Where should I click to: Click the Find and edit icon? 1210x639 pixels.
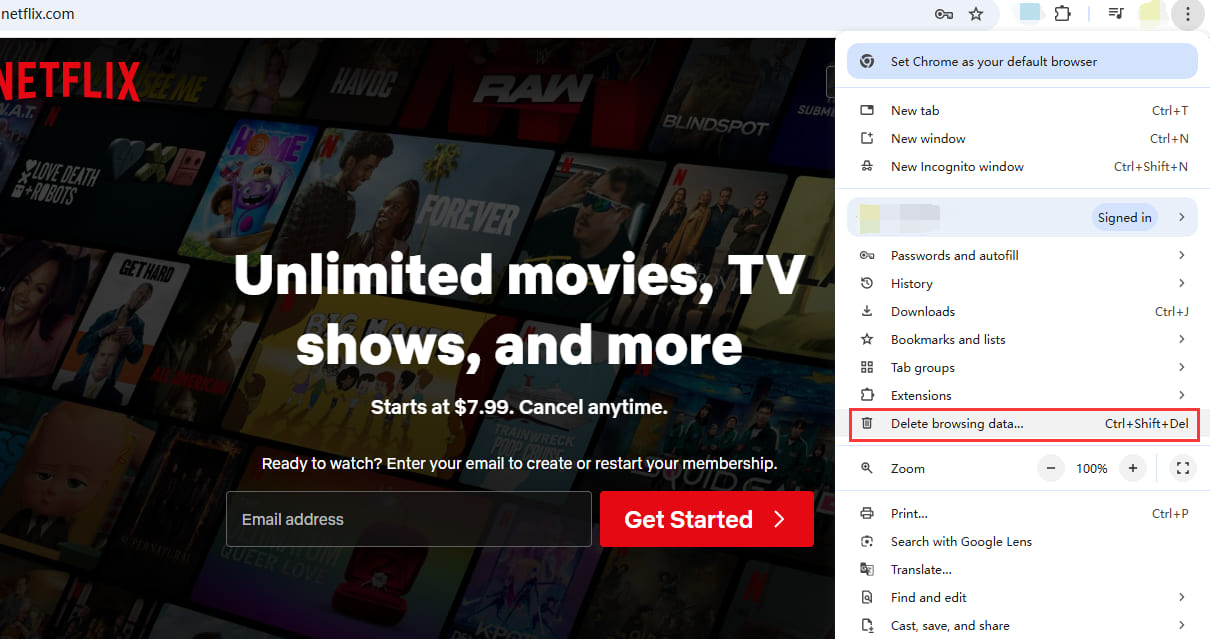click(868, 598)
